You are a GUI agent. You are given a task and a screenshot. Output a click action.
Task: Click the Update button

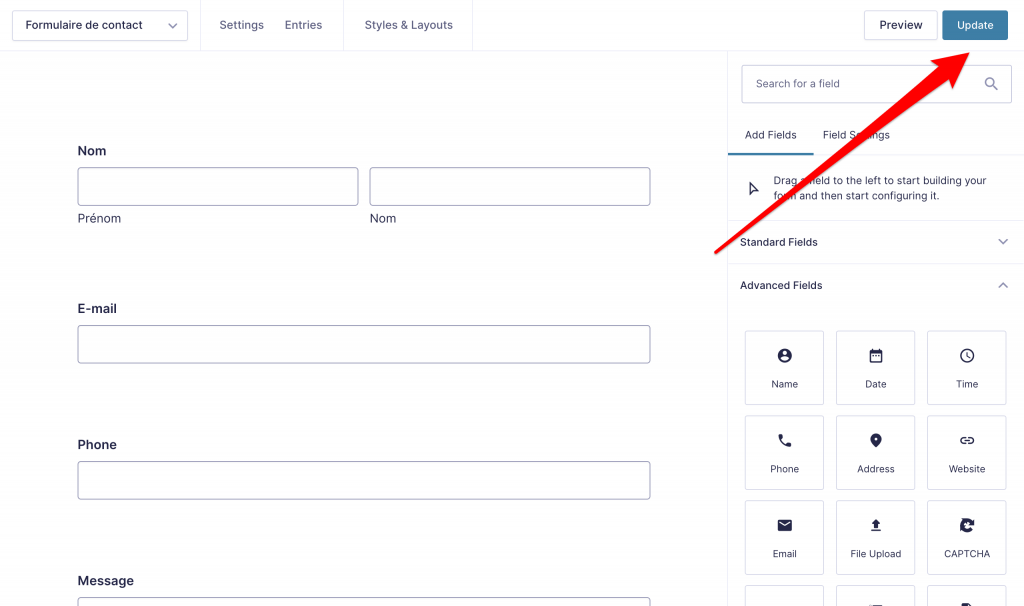pyautogui.click(x=974, y=25)
